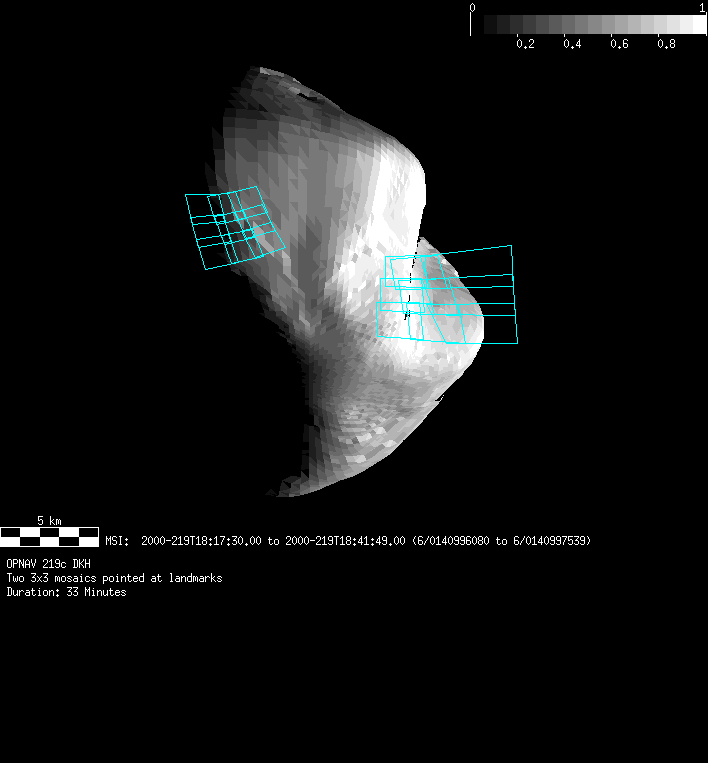Click the MSI start time 2000-219T18:17:30.00
708x763 pixels.
[202, 541]
